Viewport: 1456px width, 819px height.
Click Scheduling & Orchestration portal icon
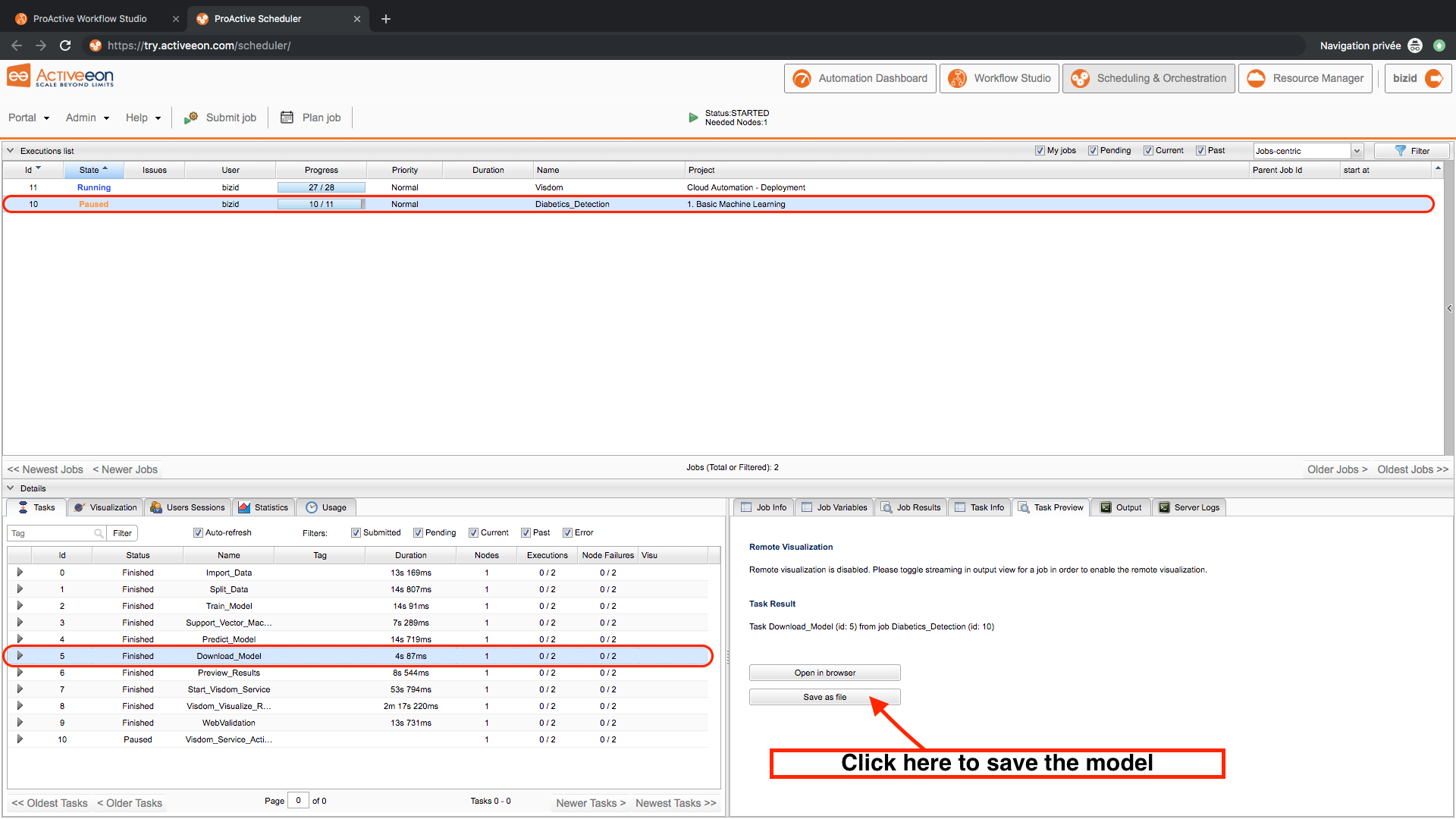1080,78
